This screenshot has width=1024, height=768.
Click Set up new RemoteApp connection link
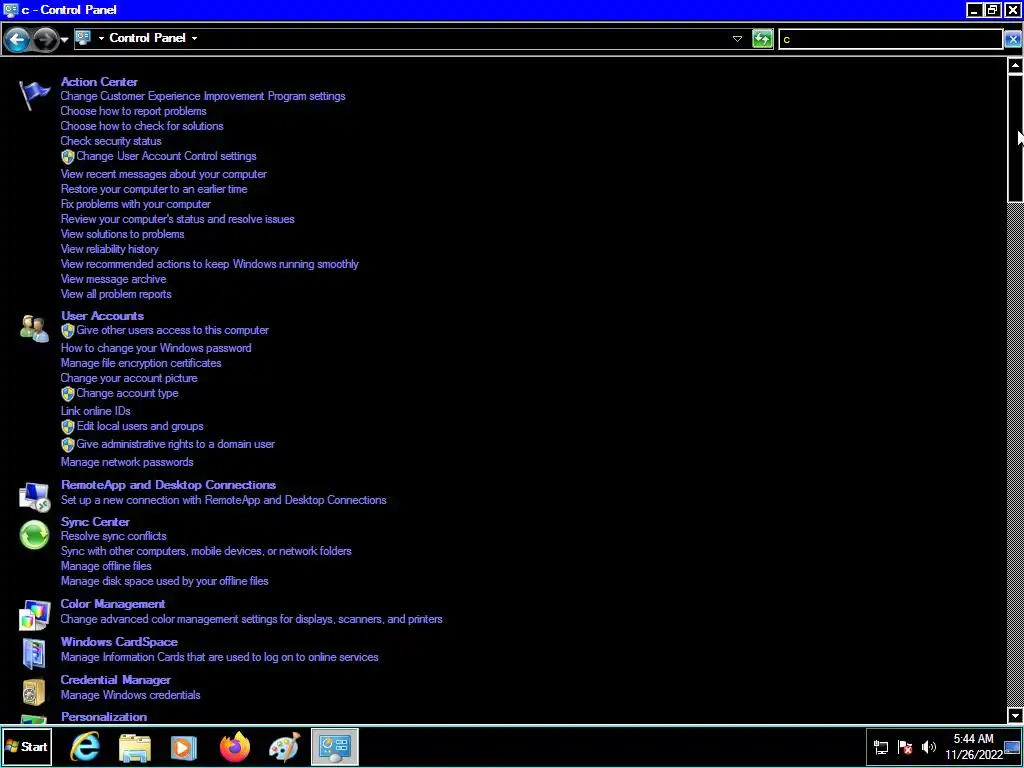click(224, 500)
